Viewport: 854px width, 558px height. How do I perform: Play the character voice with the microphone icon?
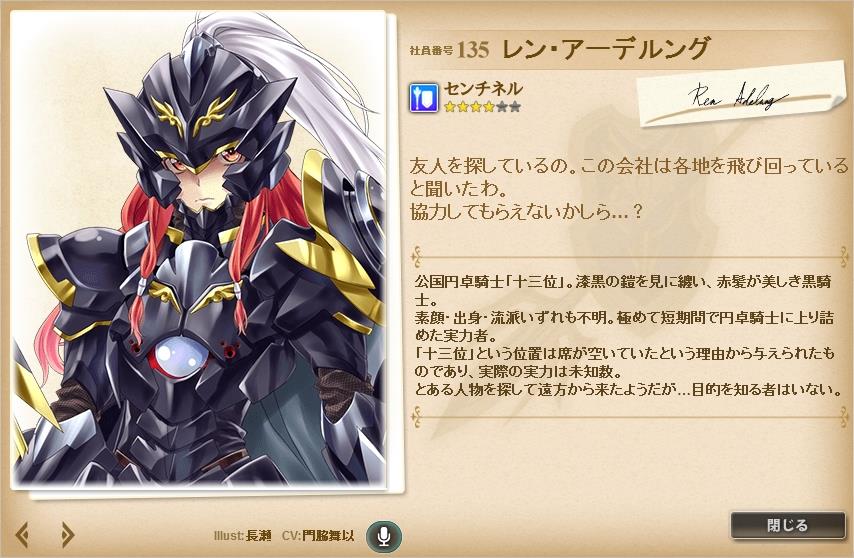[x=384, y=536]
